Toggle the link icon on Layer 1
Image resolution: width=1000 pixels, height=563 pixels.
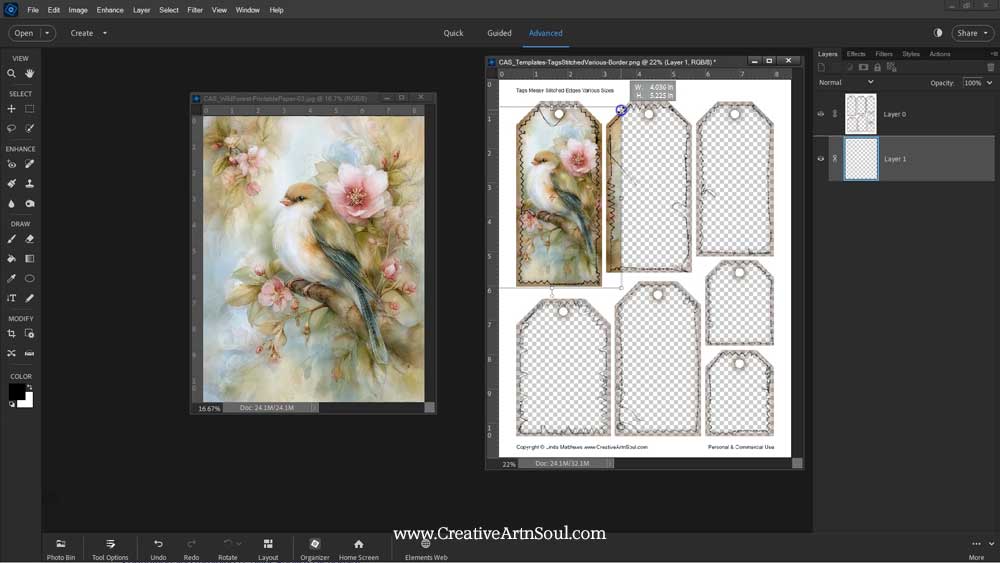tap(835, 159)
